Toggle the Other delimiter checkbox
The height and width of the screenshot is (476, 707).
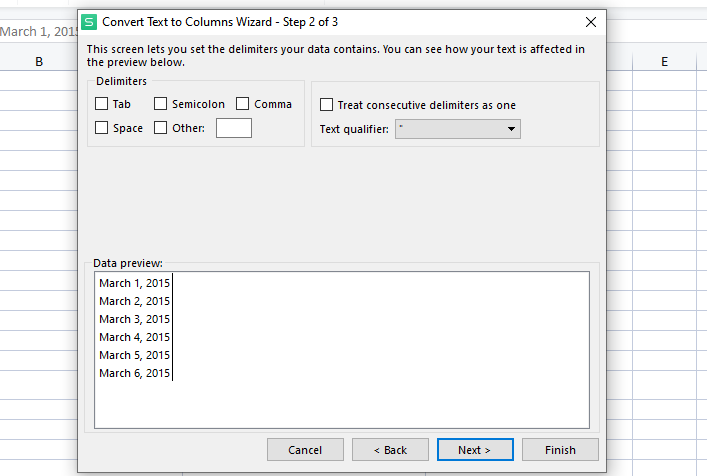tap(160, 128)
